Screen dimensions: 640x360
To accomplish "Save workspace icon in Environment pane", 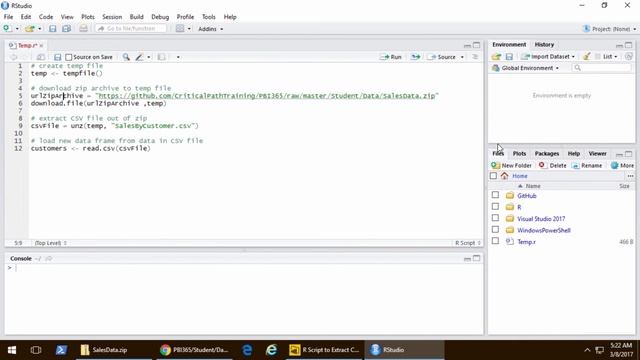I will pos(509,57).
